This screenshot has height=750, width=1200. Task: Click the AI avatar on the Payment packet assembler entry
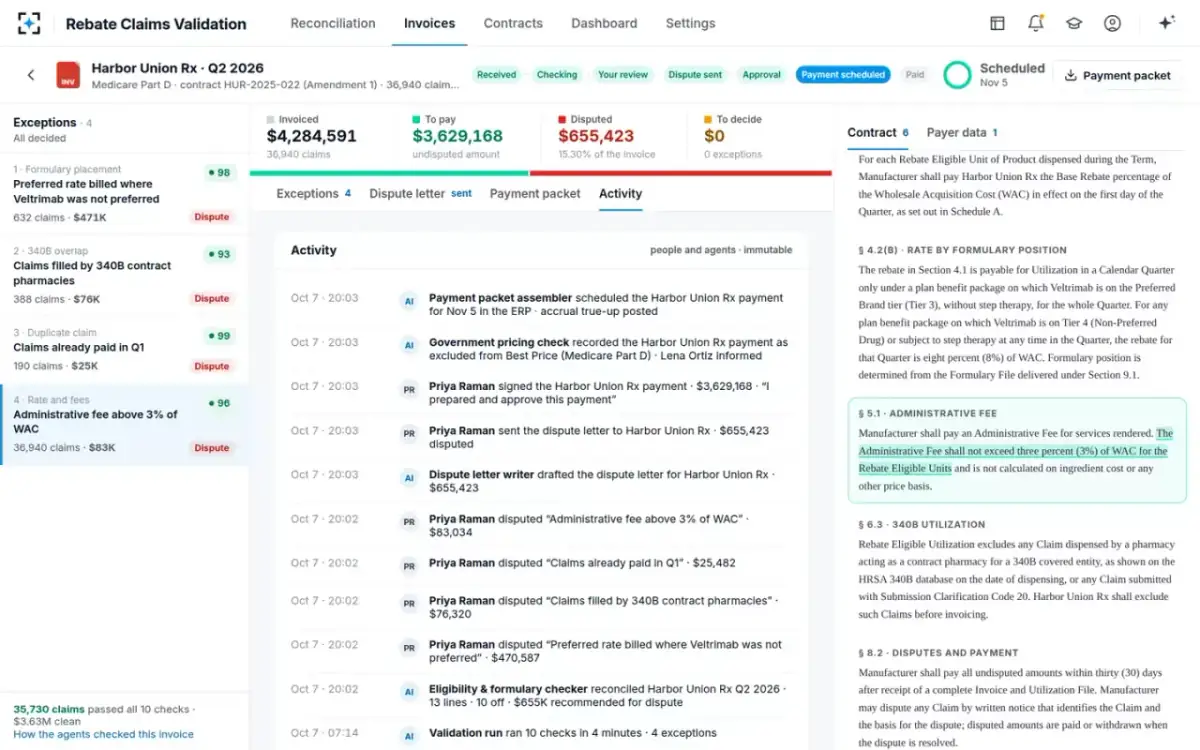coord(408,300)
